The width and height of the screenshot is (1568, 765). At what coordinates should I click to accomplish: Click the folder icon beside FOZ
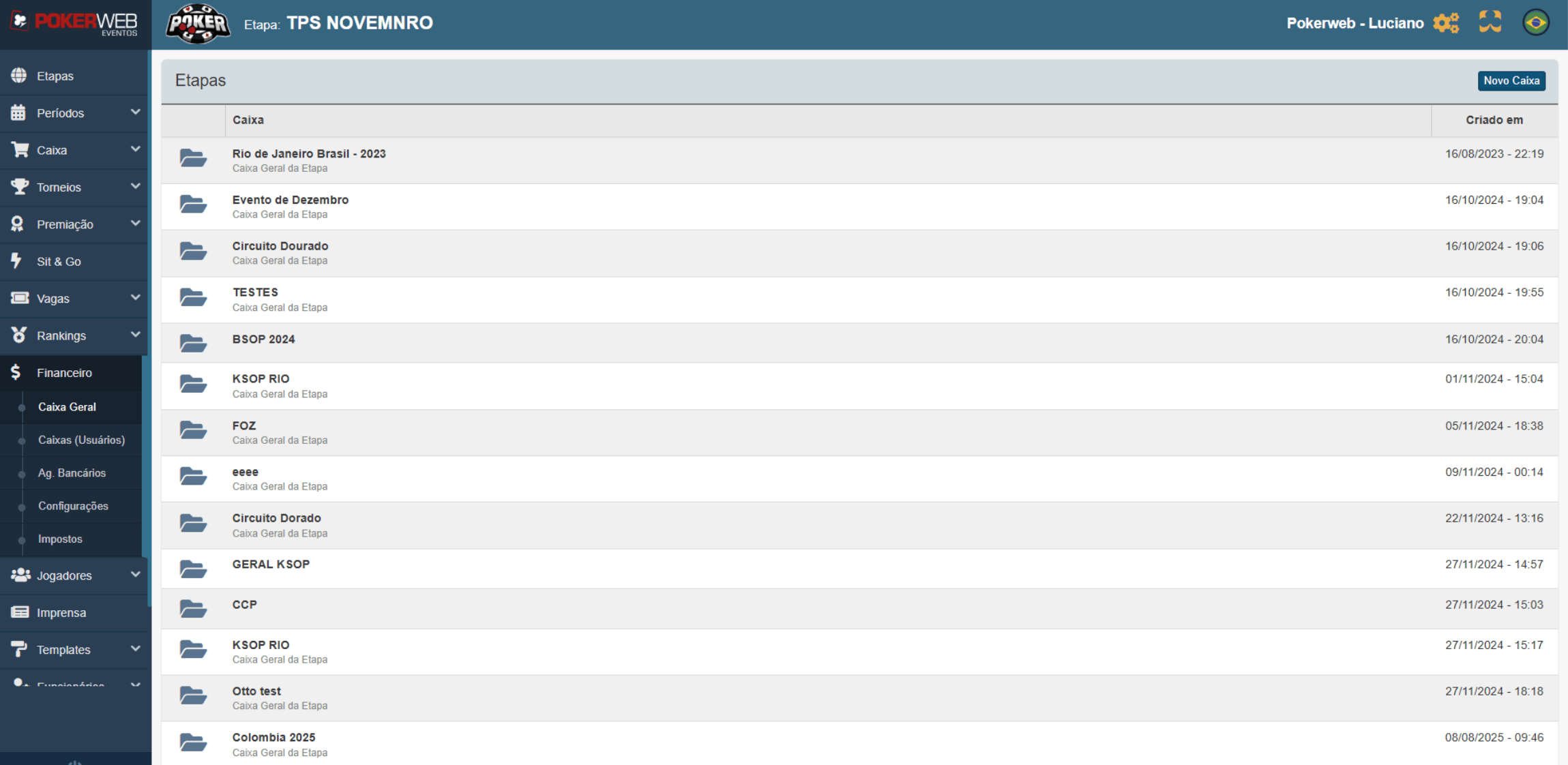tap(193, 430)
